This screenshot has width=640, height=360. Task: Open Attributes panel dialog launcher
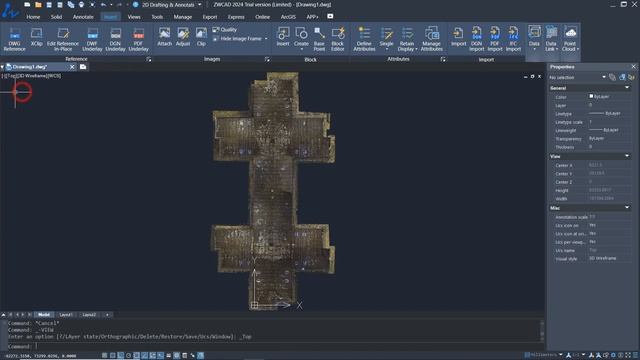tap(443, 59)
